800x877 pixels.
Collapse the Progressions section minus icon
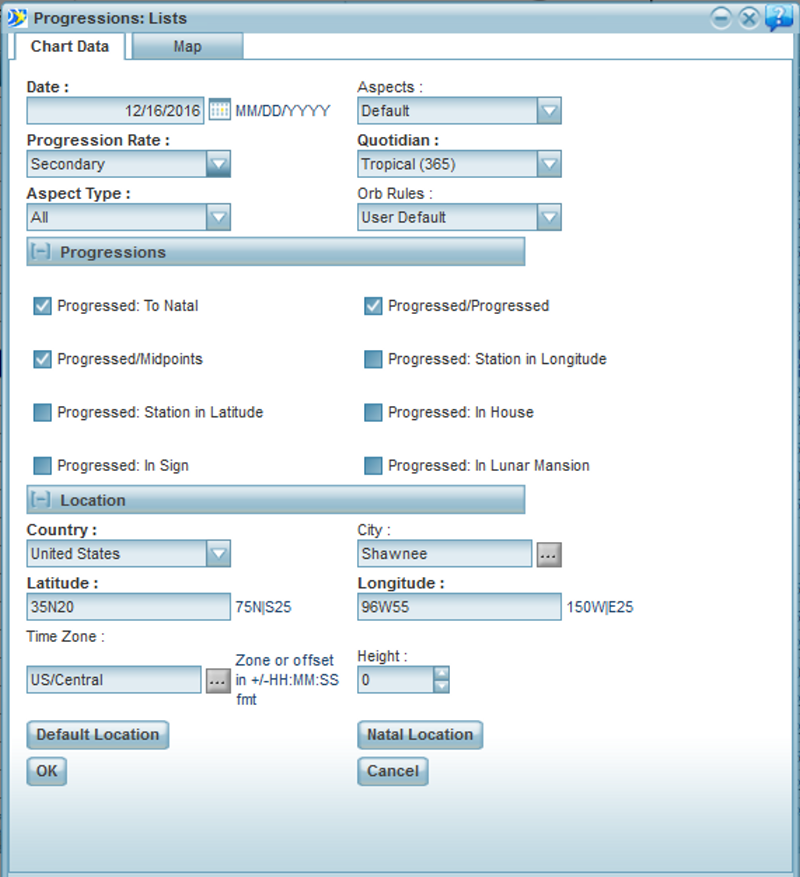(40, 252)
